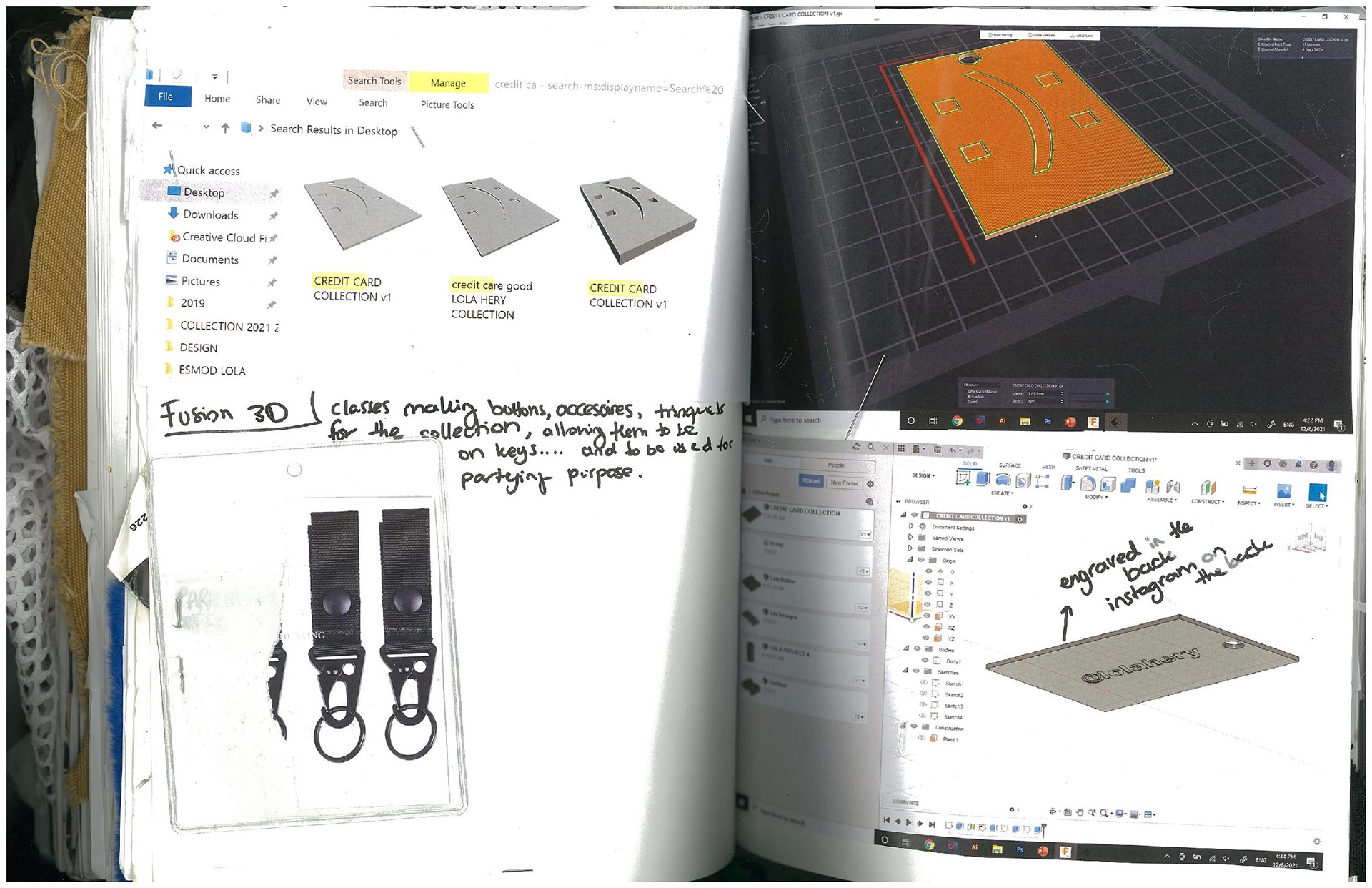The height and width of the screenshot is (888, 1372).
Task: Click the Undo arrow in Fusion
Action: click(953, 450)
